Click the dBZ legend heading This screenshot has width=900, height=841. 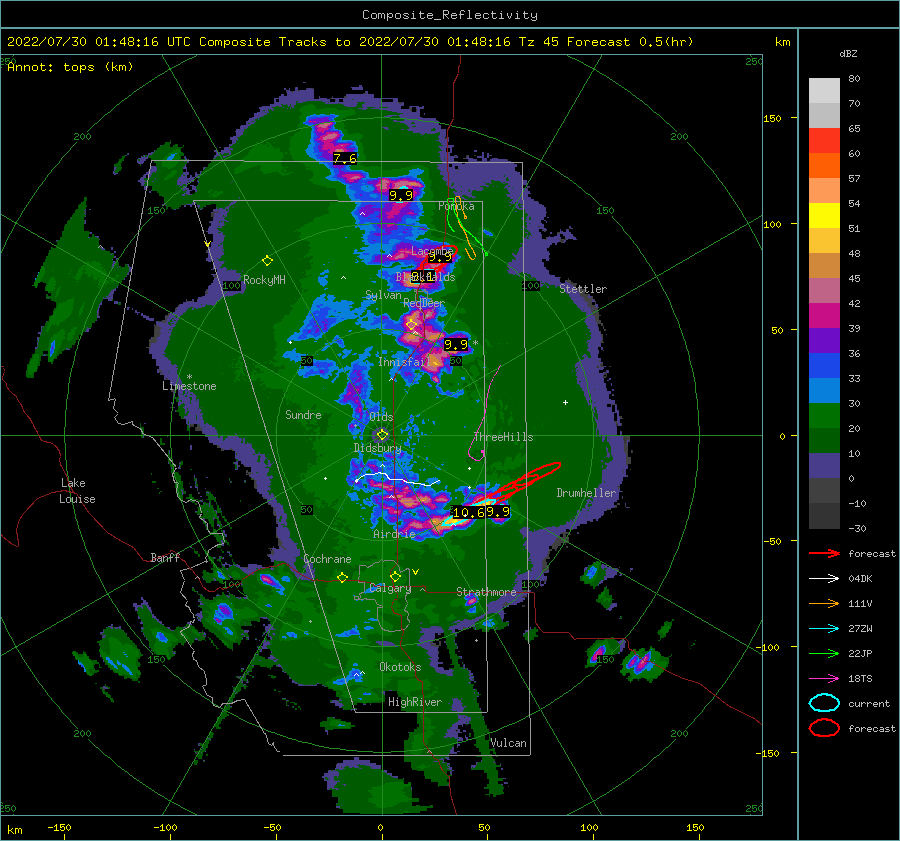point(848,54)
